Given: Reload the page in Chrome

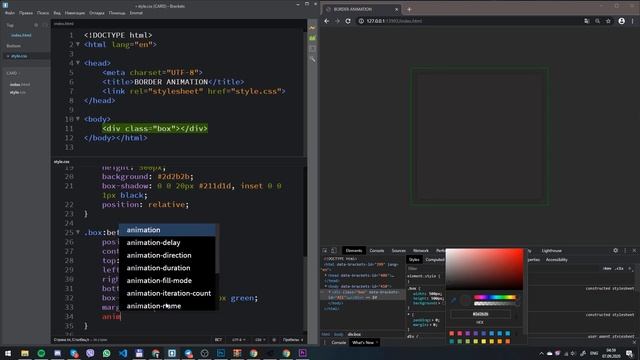Looking at the screenshot, I should 348,21.
